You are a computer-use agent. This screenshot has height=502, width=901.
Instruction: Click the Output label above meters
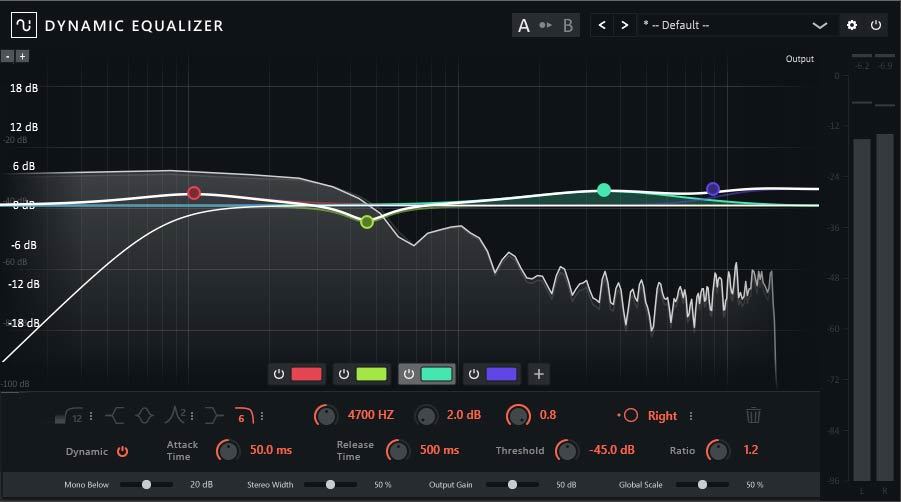pos(799,59)
